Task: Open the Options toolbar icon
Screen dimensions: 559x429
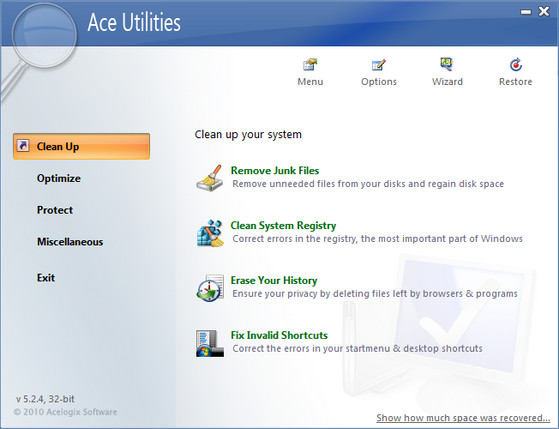Action: [378, 65]
